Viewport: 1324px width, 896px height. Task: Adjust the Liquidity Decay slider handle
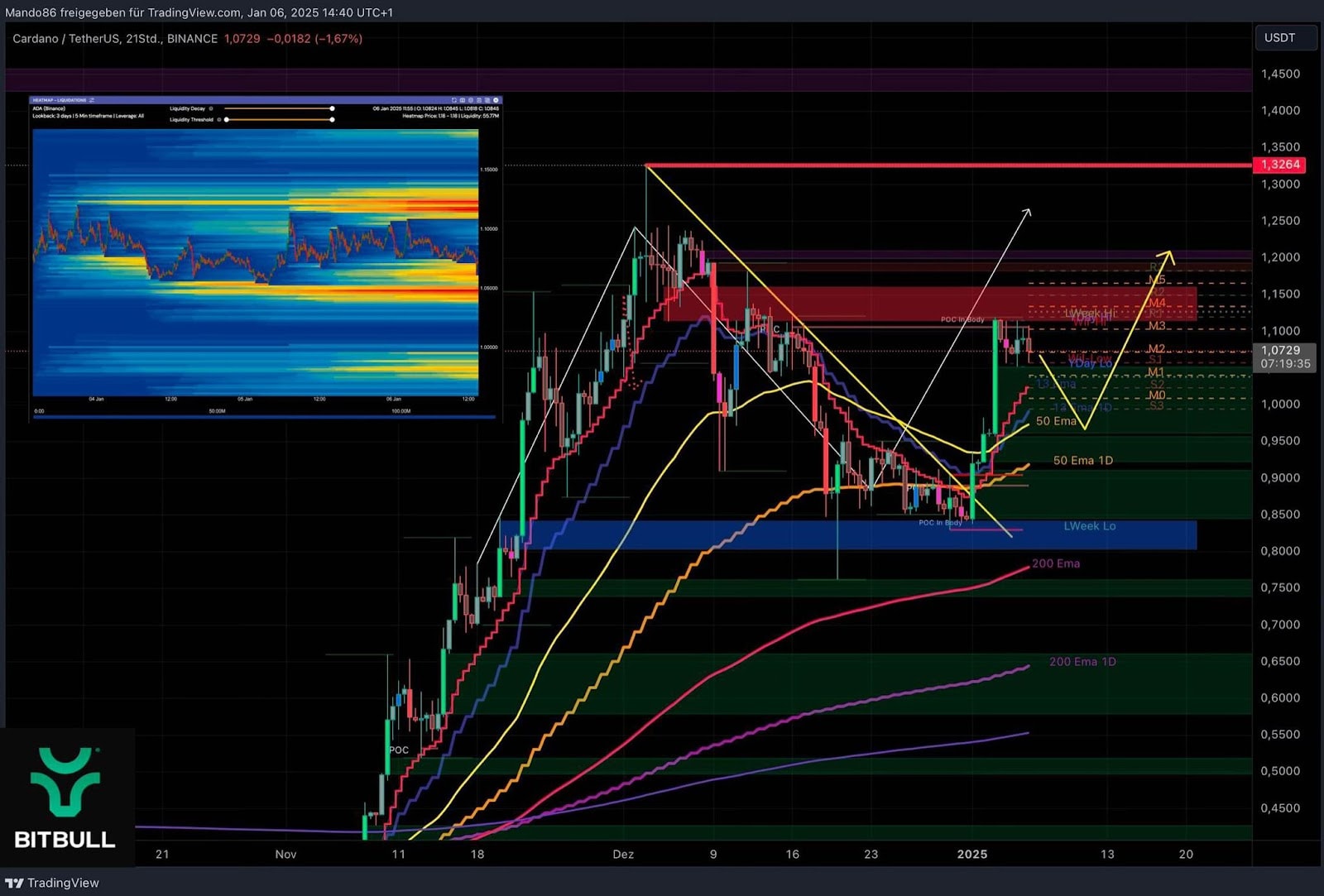click(332, 108)
